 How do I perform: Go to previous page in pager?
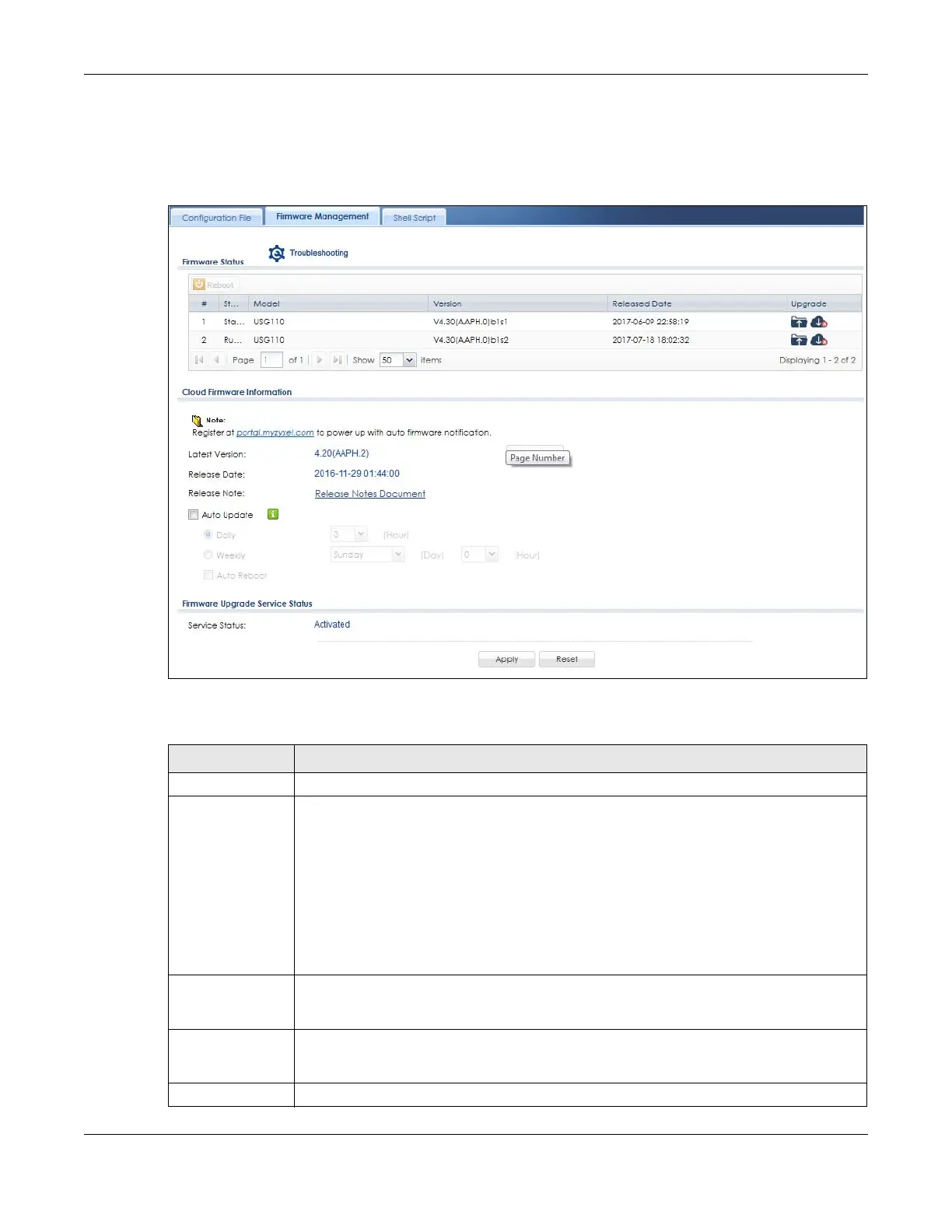click(x=217, y=360)
